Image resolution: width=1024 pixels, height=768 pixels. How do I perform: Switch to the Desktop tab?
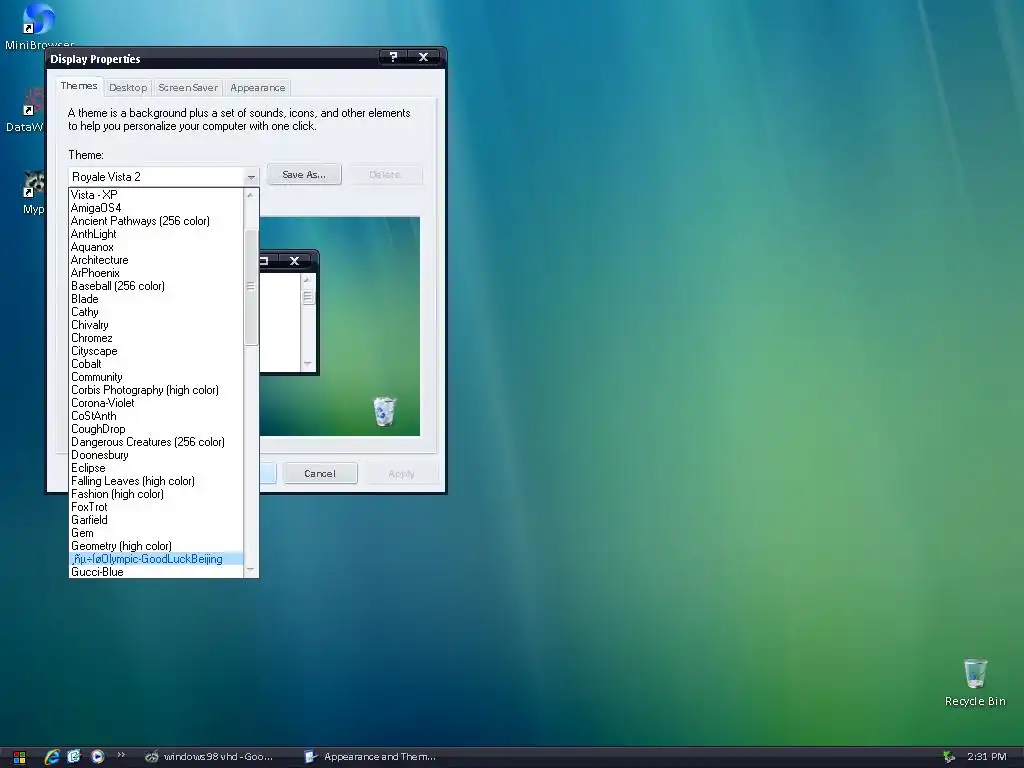click(128, 88)
